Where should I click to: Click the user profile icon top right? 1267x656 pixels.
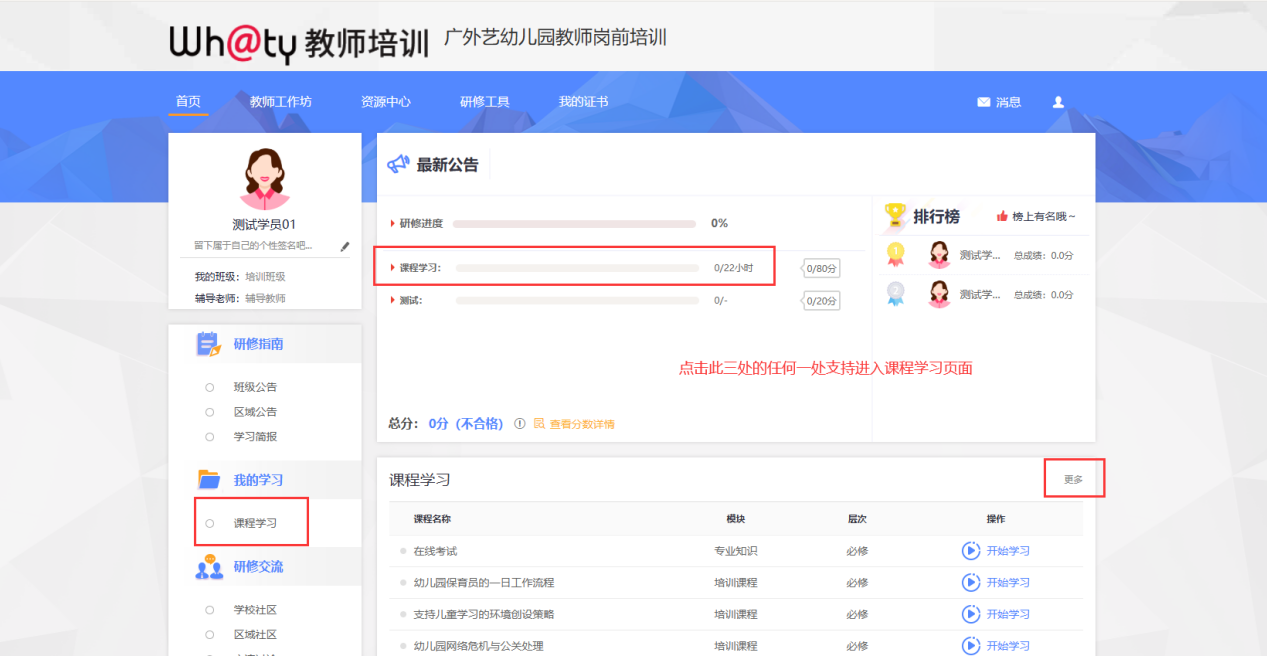[x=1057, y=100]
